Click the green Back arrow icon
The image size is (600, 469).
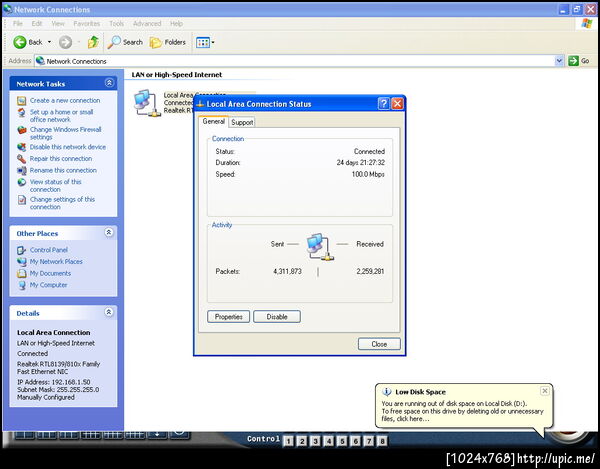click(20, 42)
